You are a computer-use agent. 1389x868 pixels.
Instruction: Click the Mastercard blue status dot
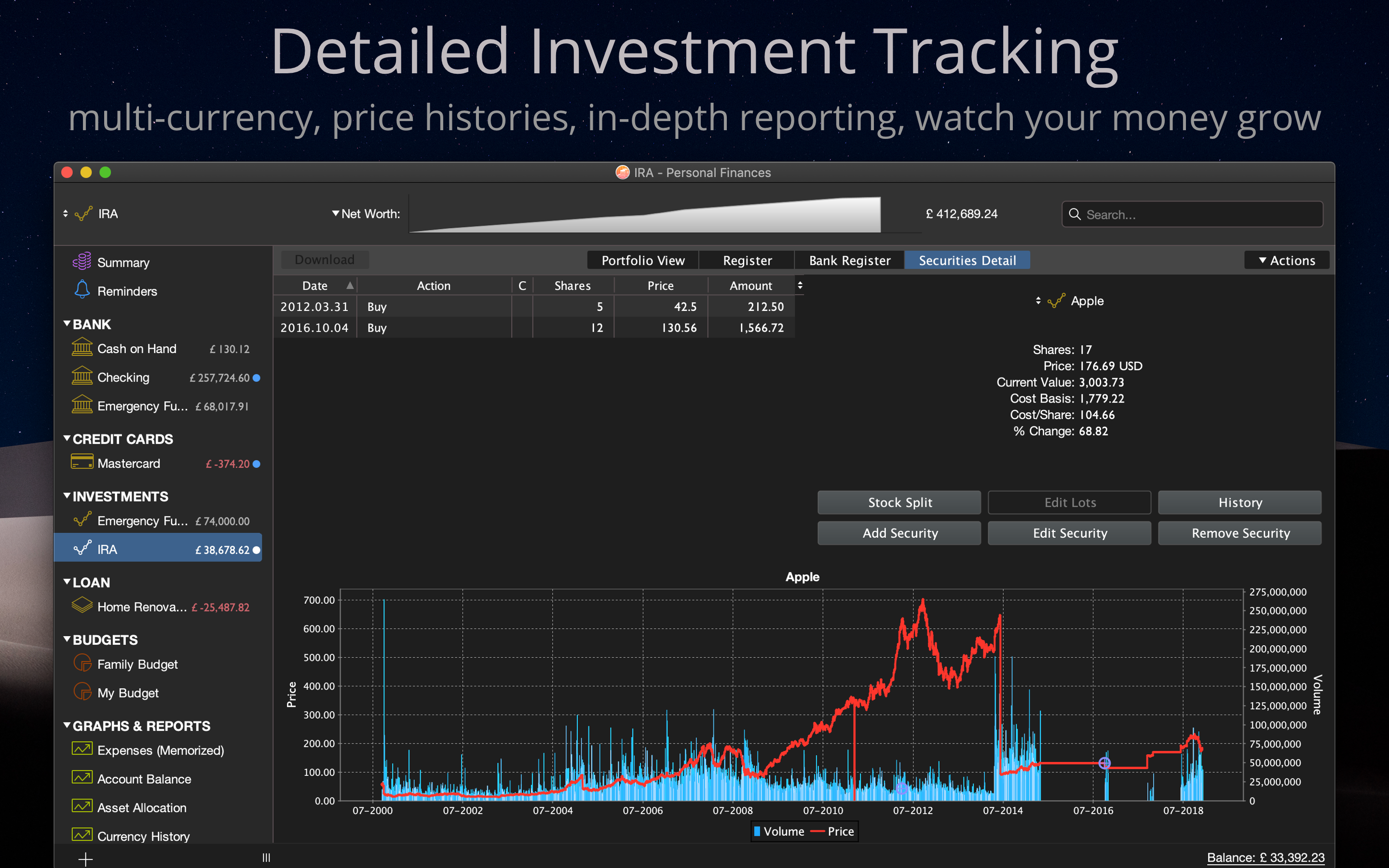[257, 464]
